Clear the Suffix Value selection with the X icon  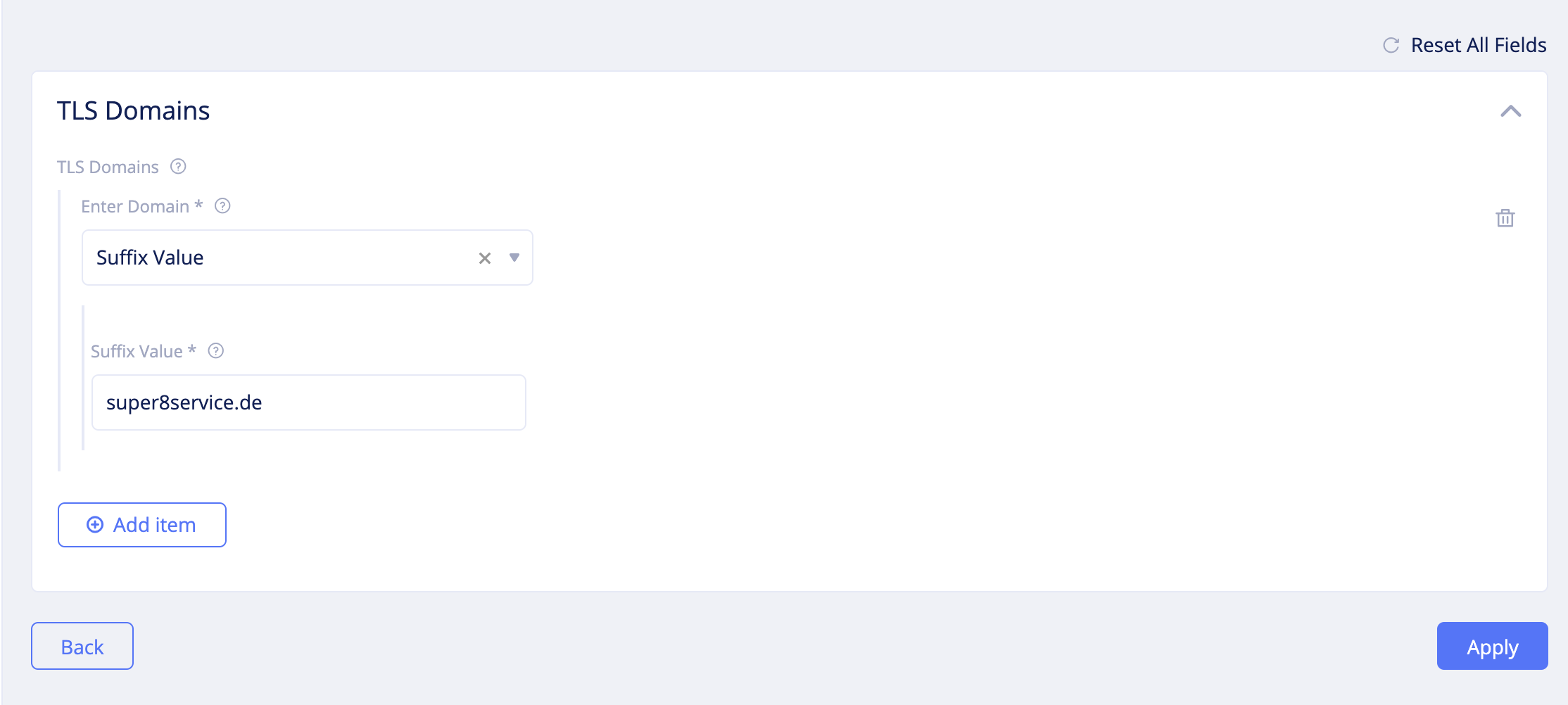pyautogui.click(x=483, y=258)
